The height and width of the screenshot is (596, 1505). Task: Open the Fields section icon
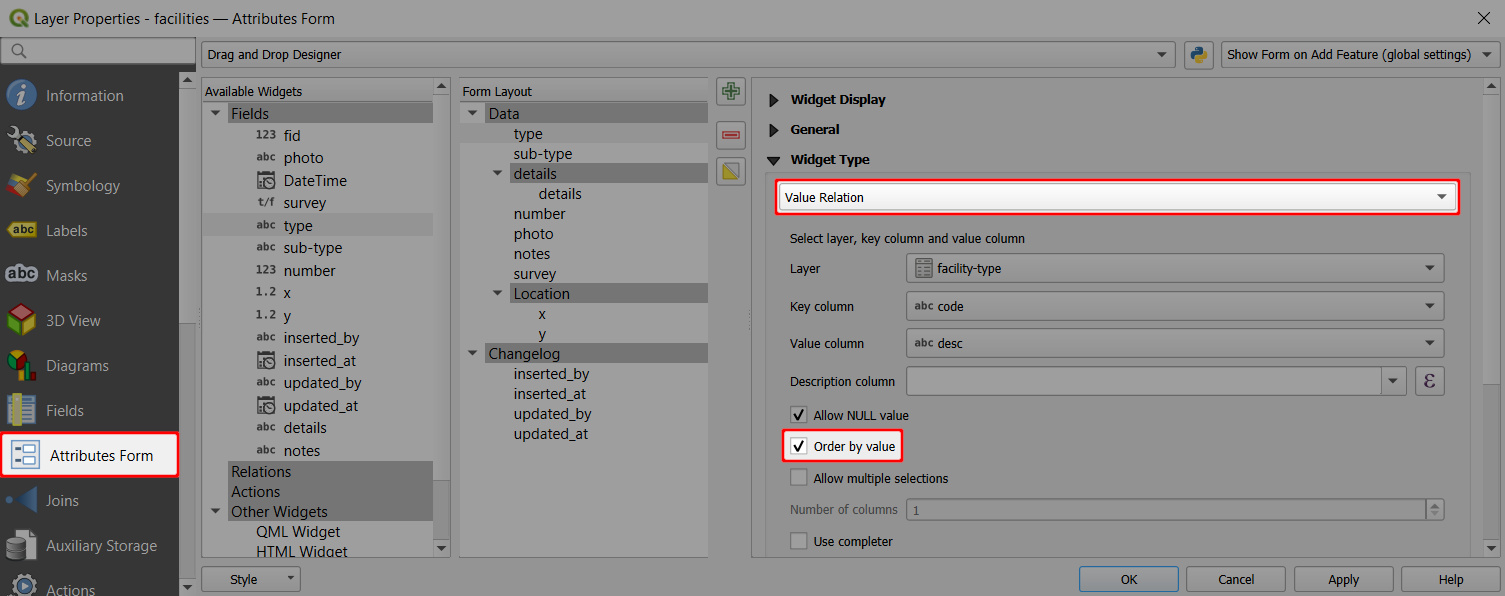[x=22, y=410]
